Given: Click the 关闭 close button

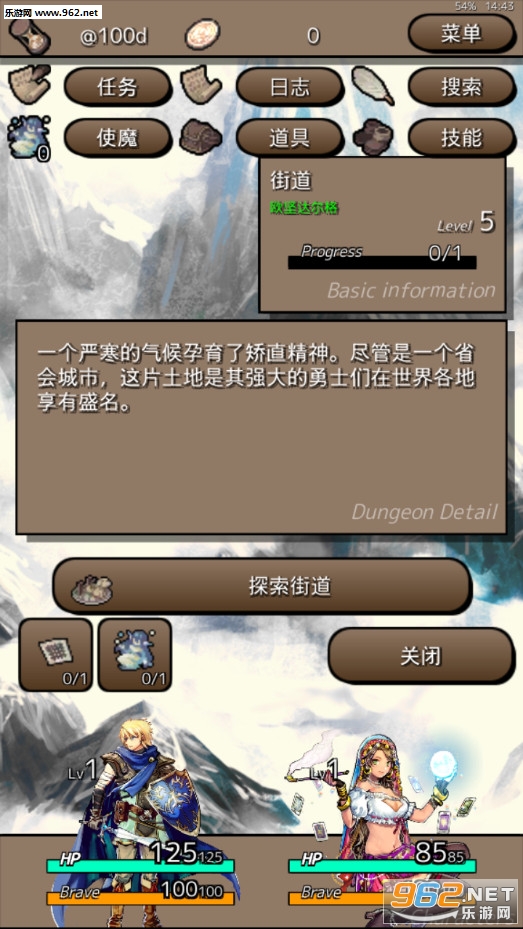Looking at the screenshot, I should coord(421,656).
